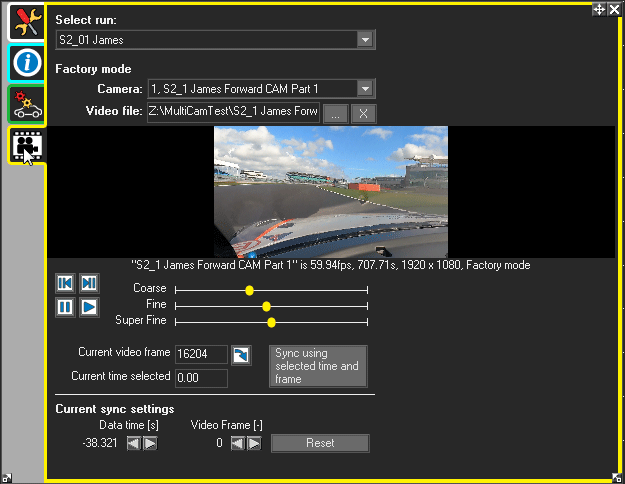
Task: Clear the video file with X button
Action: click(363, 113)
